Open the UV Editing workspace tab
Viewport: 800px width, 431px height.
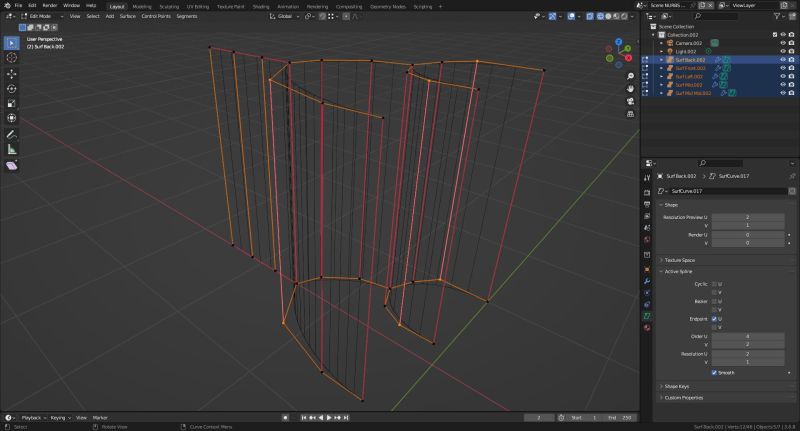tap(198, 7)
